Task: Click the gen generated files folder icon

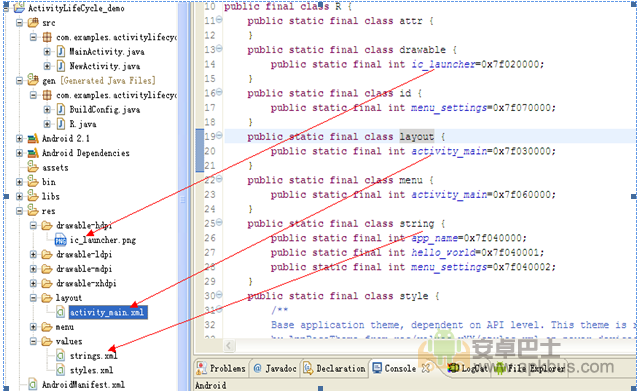Action: [33, 80]
